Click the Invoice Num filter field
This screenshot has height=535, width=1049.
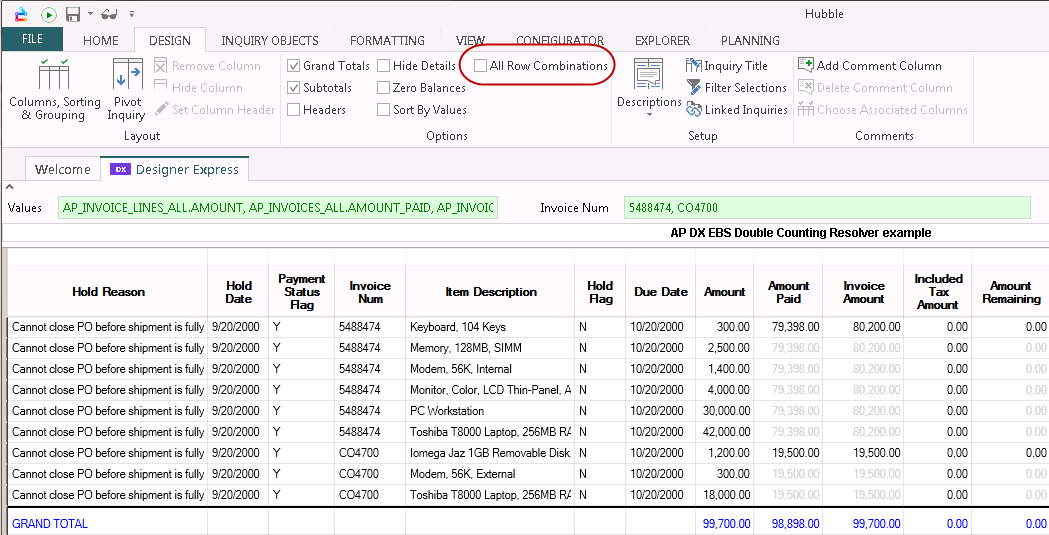[x=825, y=208]
